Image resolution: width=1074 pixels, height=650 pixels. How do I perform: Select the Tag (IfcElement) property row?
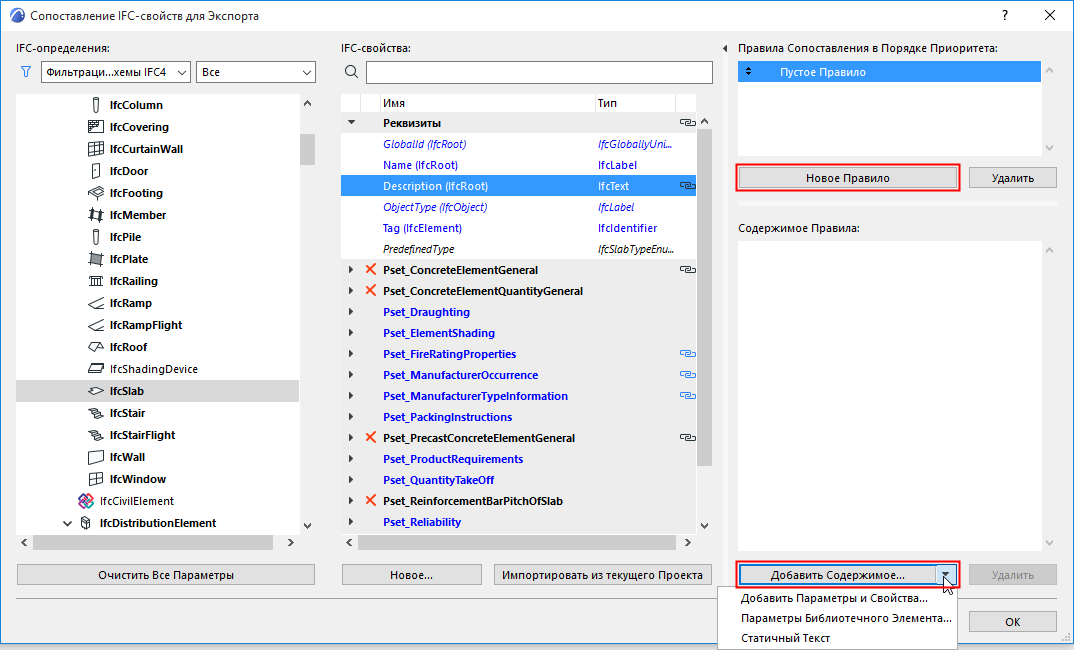[x=519, y=228]
